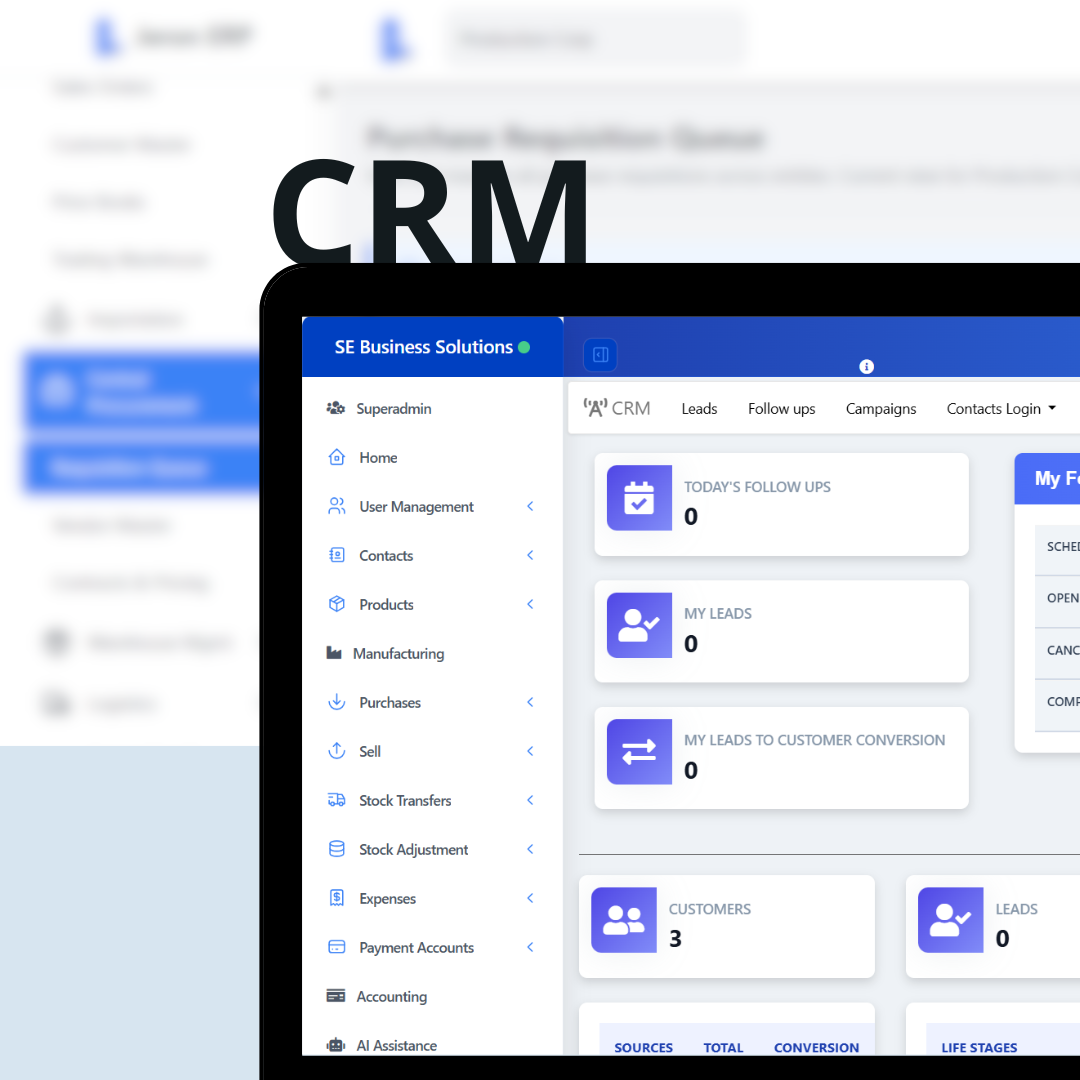The width and height of the screenshot is (1080, 1080).
Task: Click the Home icon in sidebar
Action: pos(337,458)
